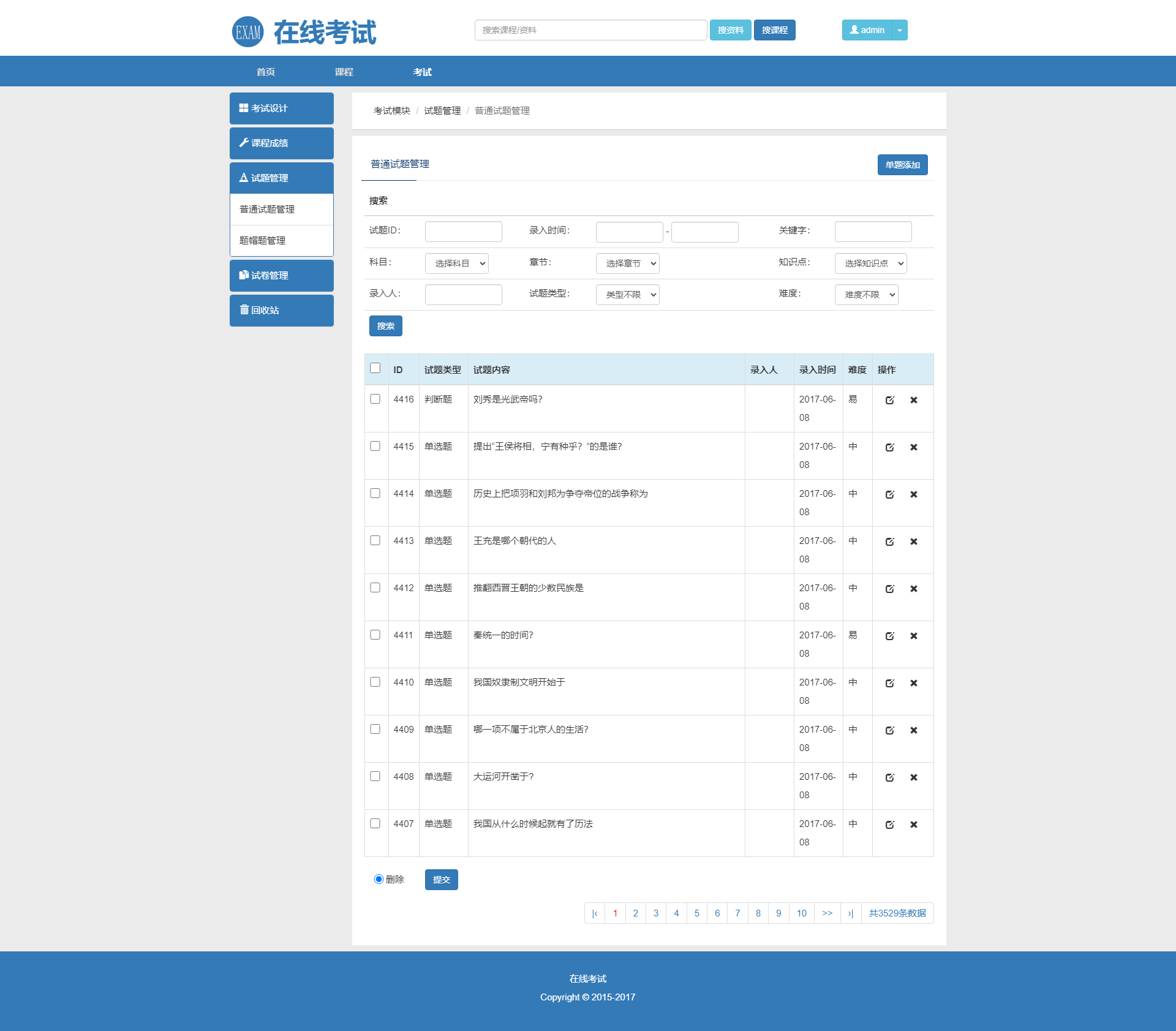Click the edit icon for question 4413

(x=889, y=542)
